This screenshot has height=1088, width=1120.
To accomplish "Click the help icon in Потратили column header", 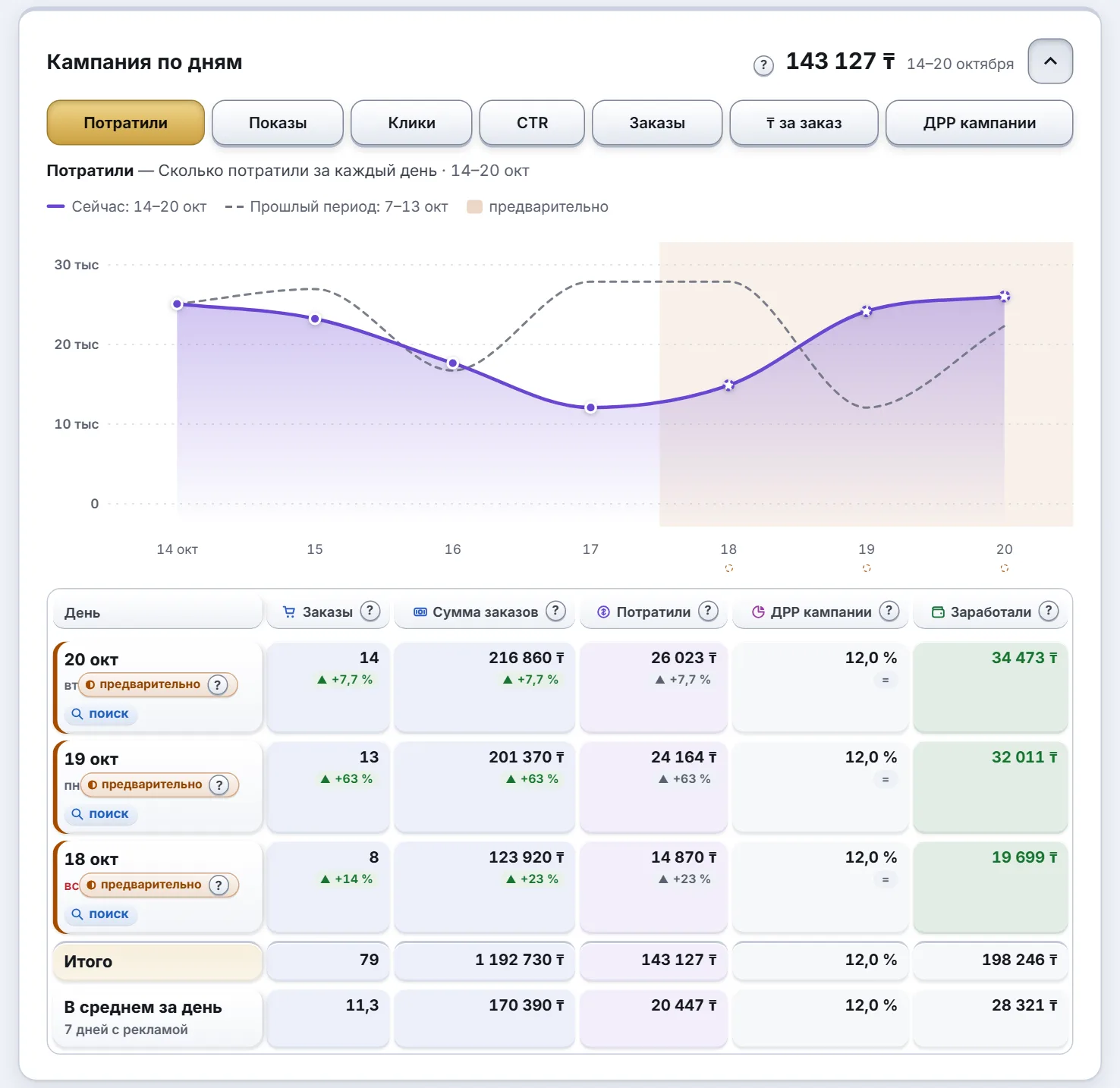I will (708, 611).
